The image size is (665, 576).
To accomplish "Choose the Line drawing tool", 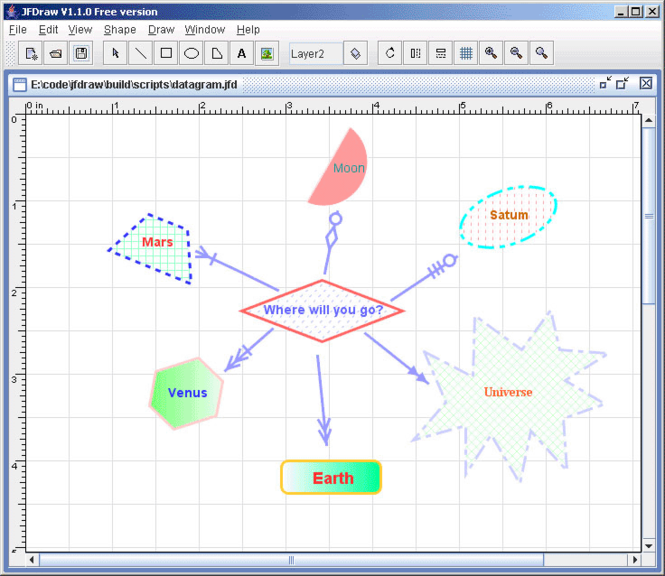I will click(x=140, y=53).
